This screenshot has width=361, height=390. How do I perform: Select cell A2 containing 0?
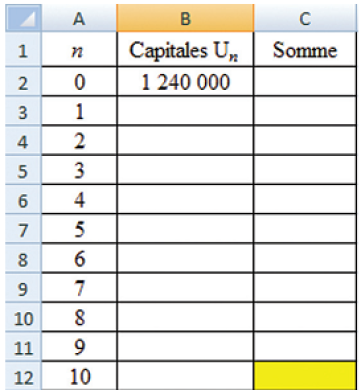[x=79, y=82]
